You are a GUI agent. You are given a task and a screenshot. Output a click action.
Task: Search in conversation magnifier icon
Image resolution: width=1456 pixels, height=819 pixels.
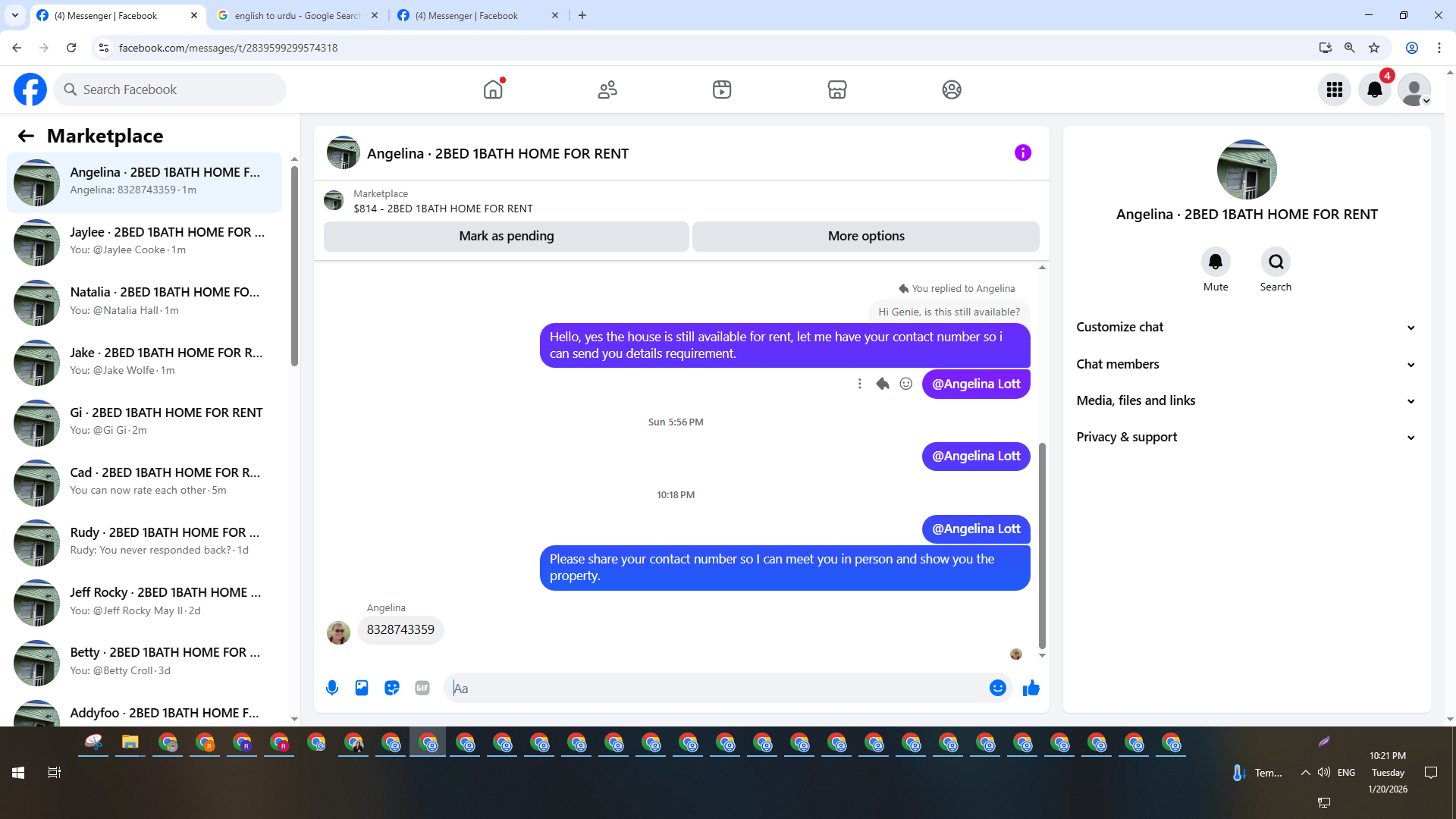click(x=1276, y=262)
